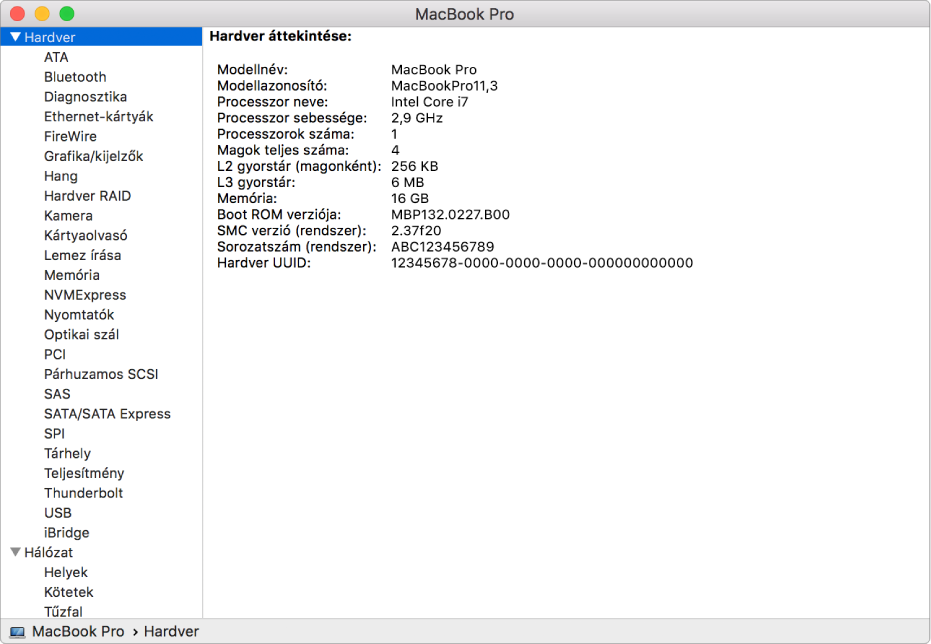Select Párhuzamos SCSI entry
The height and width of the screenshot is (644, 931).
click(101, 375)
